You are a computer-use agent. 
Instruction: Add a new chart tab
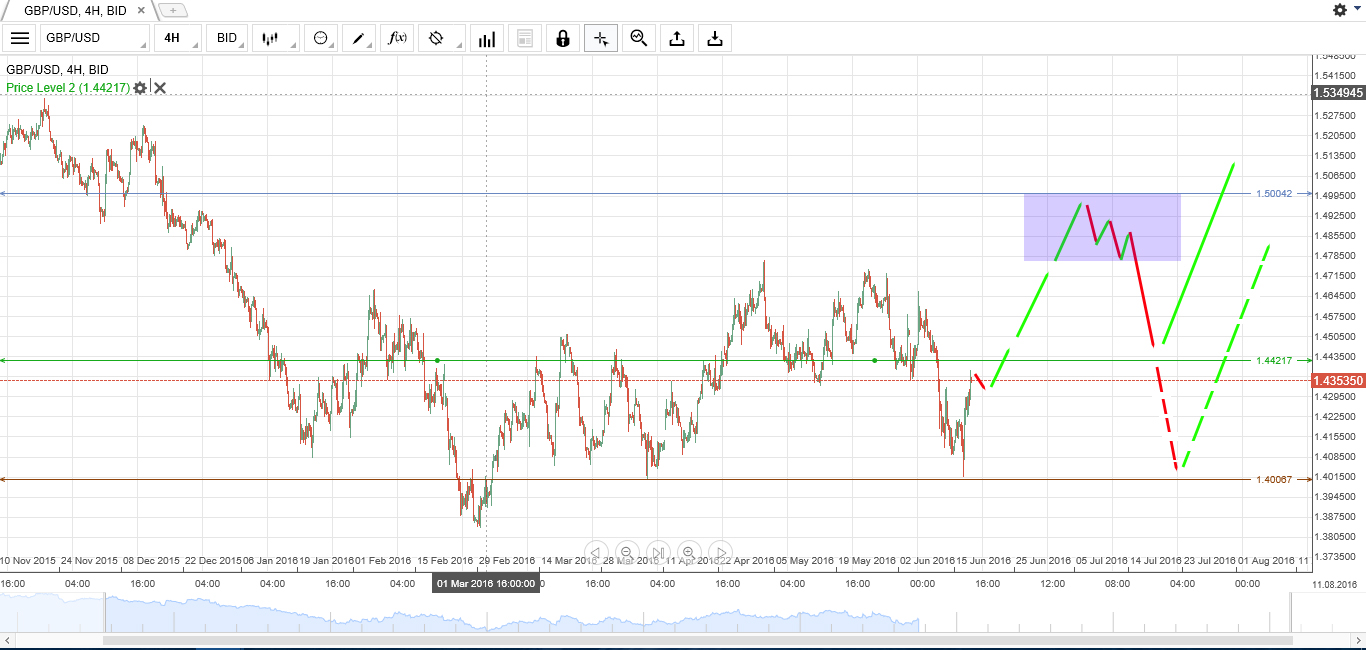click(173, 10)
